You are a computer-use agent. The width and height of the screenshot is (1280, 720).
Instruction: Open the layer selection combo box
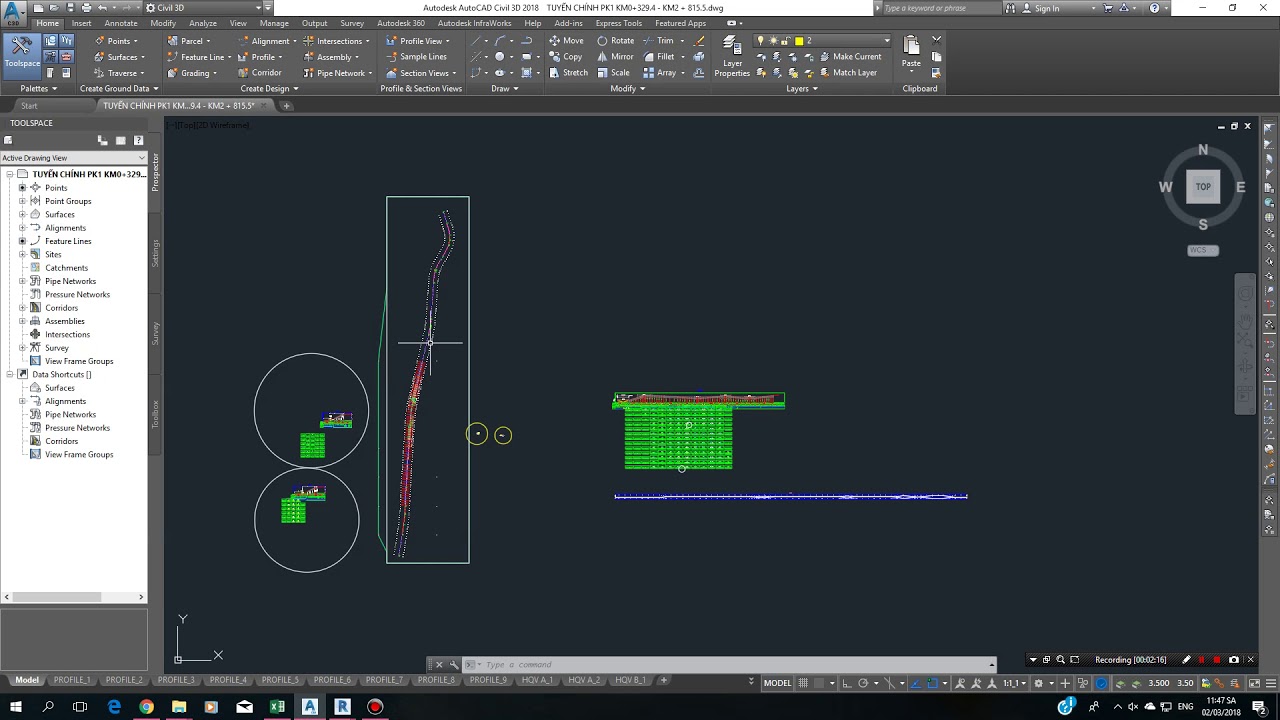[x=824, y=41]
